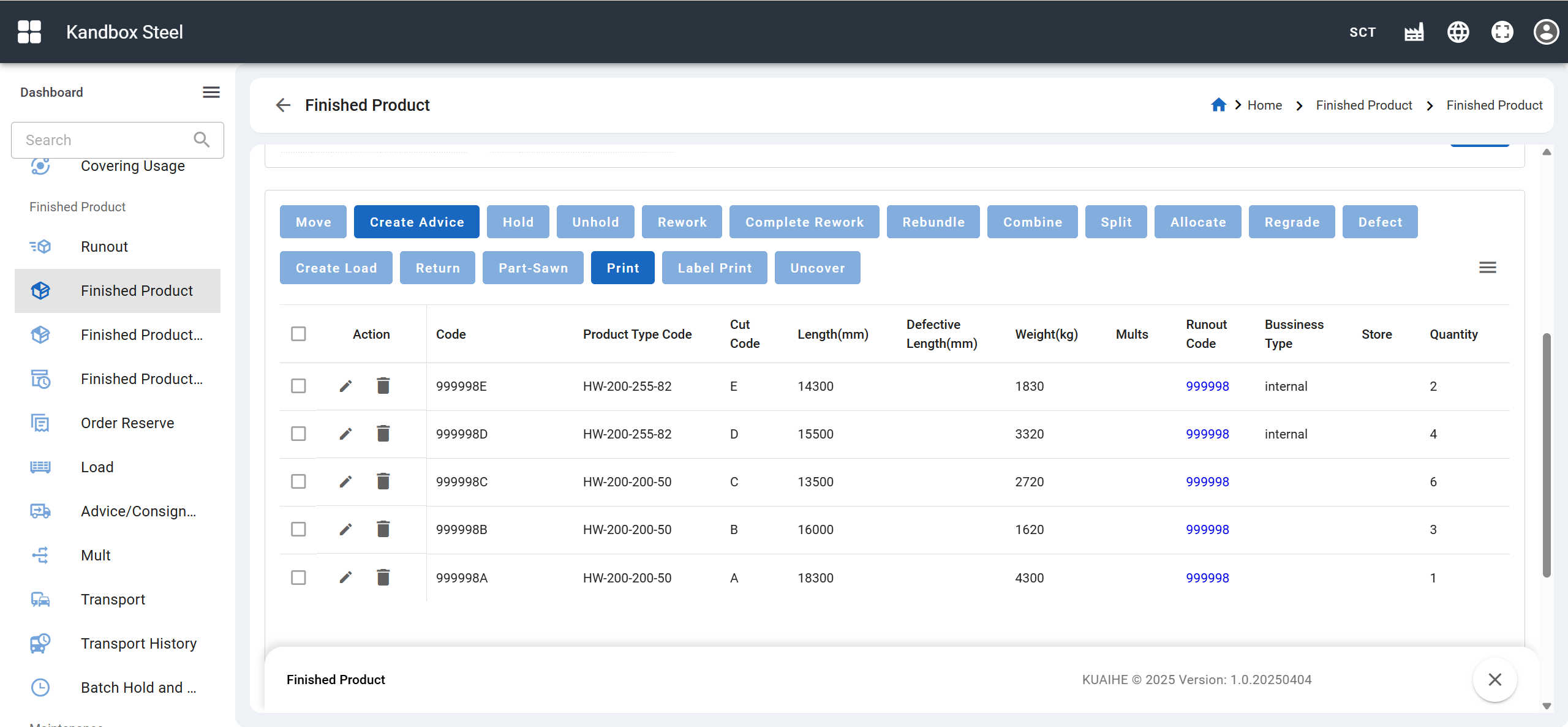Go to Order Reserve sidebar item
This screenshot has width=1568, height=727.
tap(127, 423)
